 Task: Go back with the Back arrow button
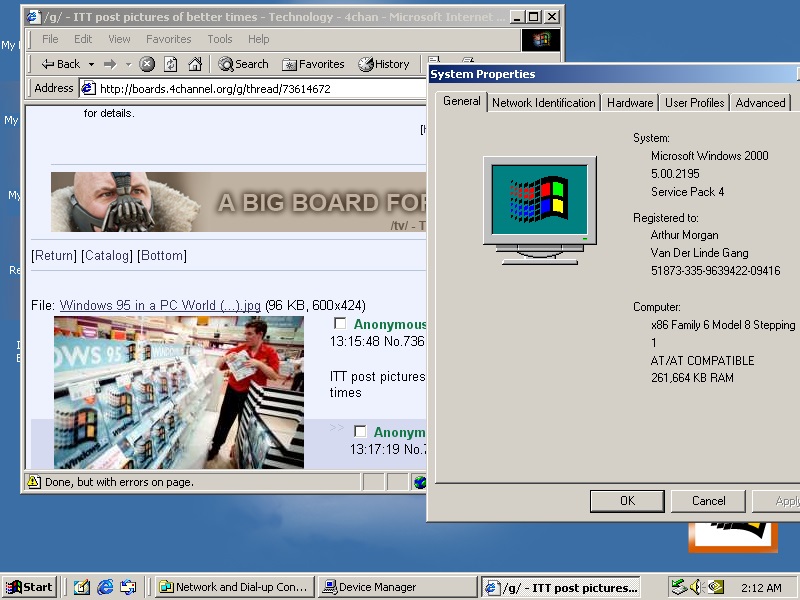tap(61, 64)
